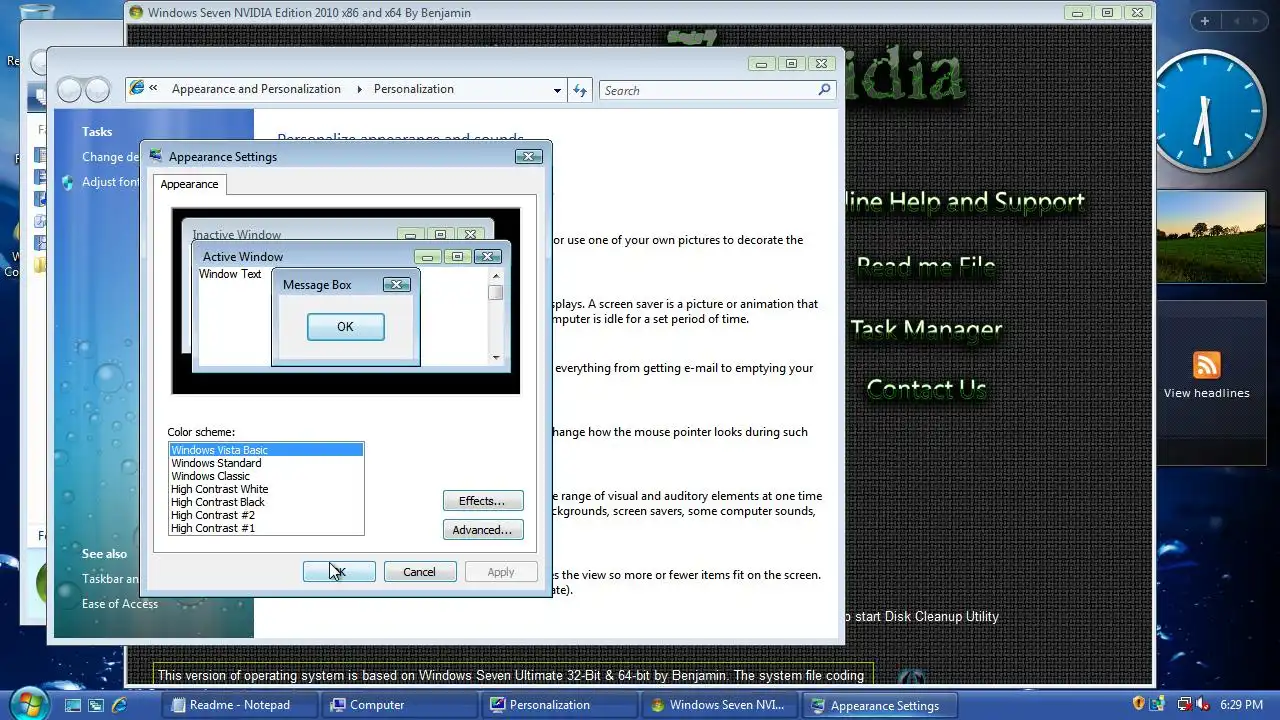
Task: Expand the arrow after Appearance and Personalization
Action: pyautogui.click(x=359, y=89)
